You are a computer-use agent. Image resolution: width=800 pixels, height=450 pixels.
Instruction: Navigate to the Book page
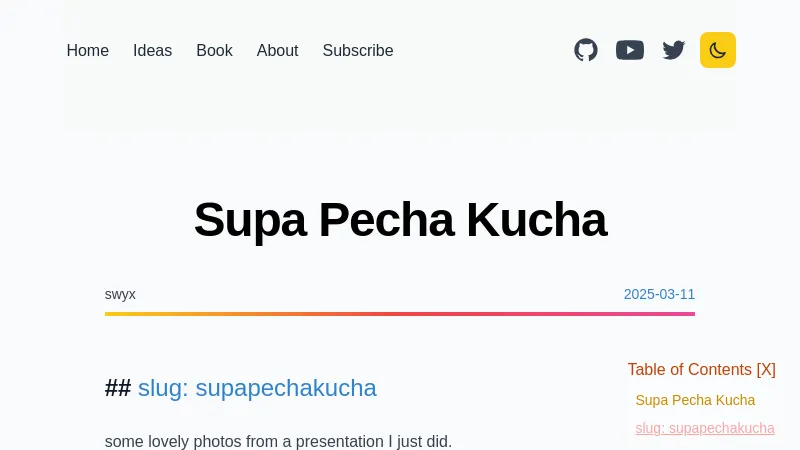pyautogui.click(x=214, y=50)
